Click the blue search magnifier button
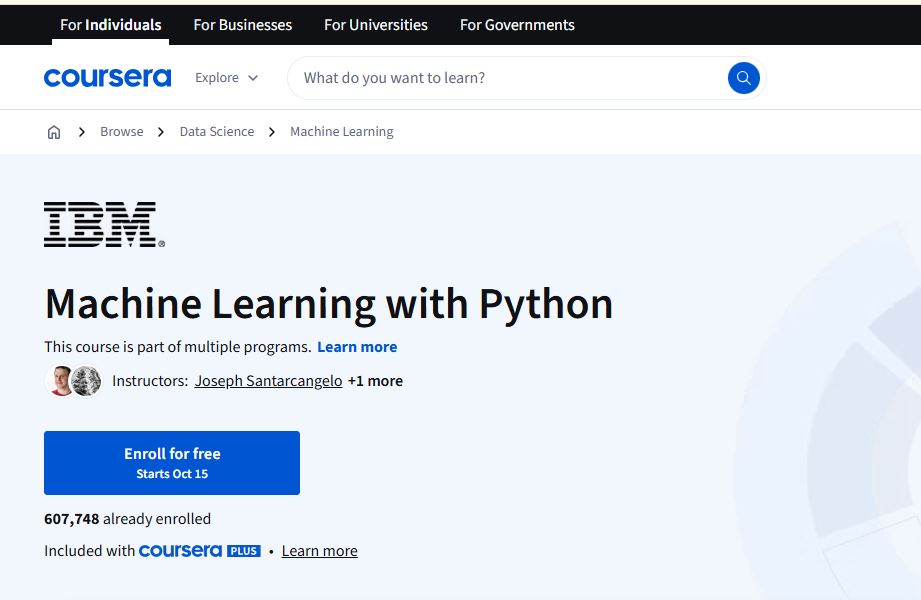Screen dimensions: 921x600 743,78
